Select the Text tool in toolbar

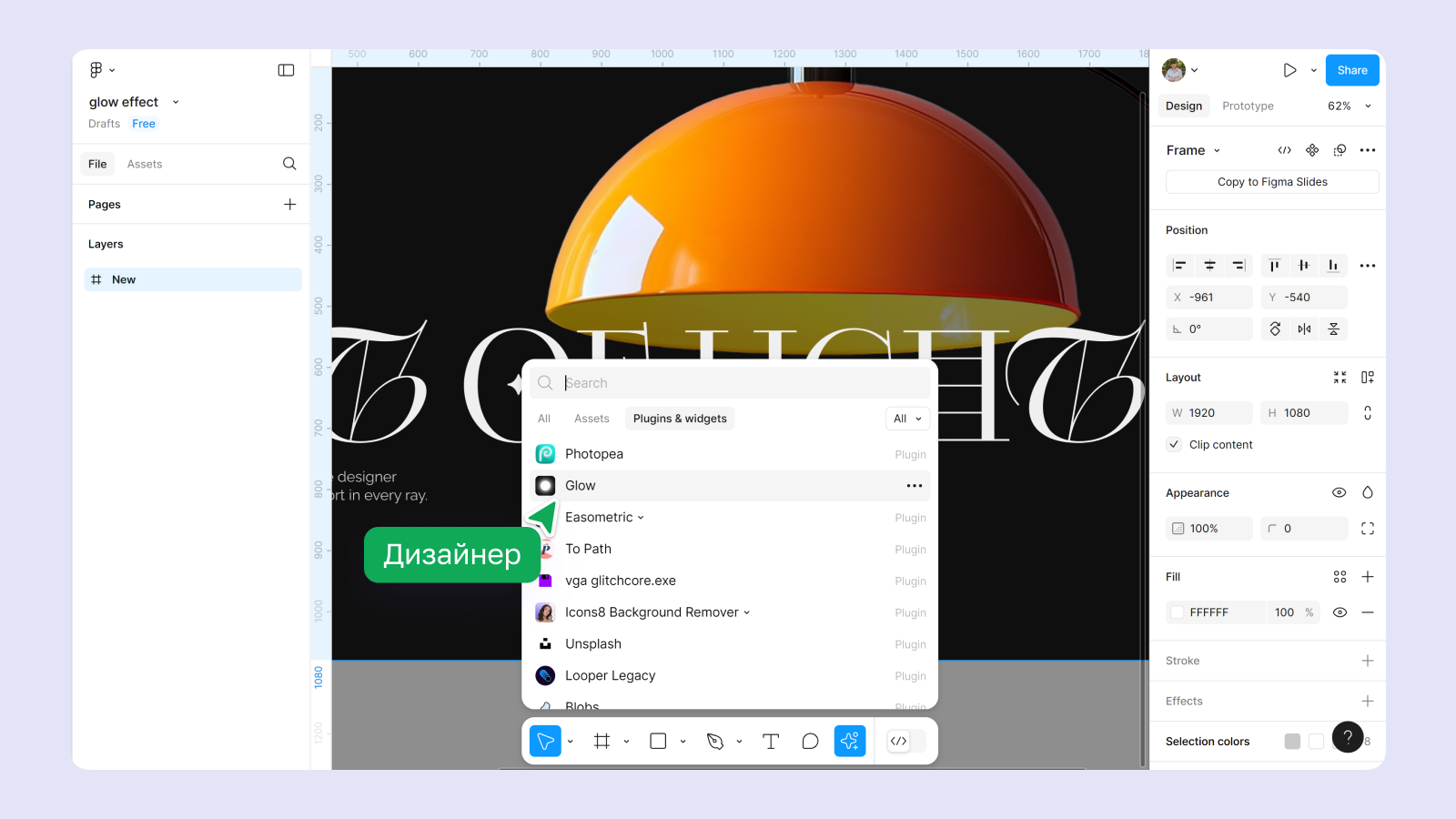click(x=770, y=742)
